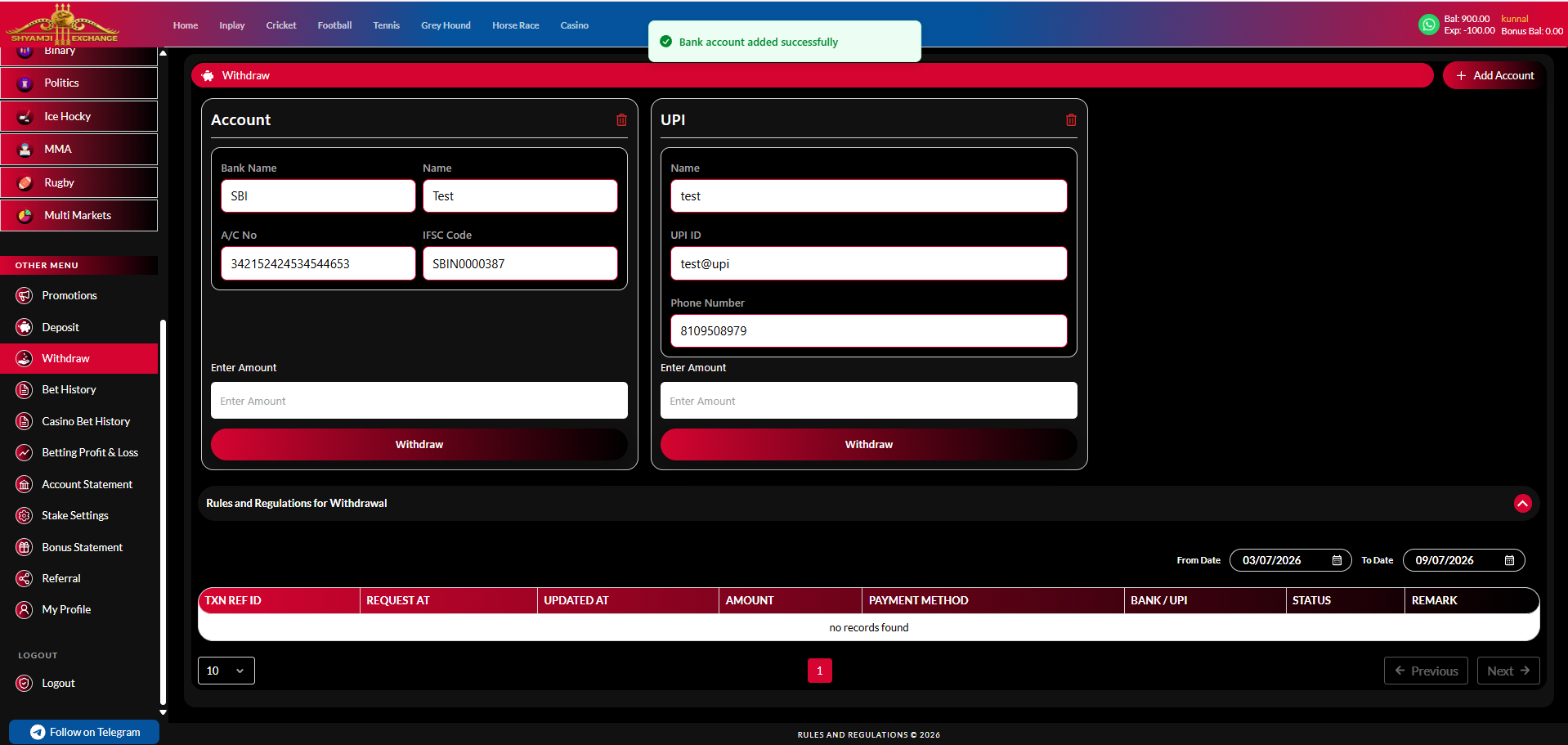
Task: Click the Withdraw header piggy icon
Action: tap(208, 75)
